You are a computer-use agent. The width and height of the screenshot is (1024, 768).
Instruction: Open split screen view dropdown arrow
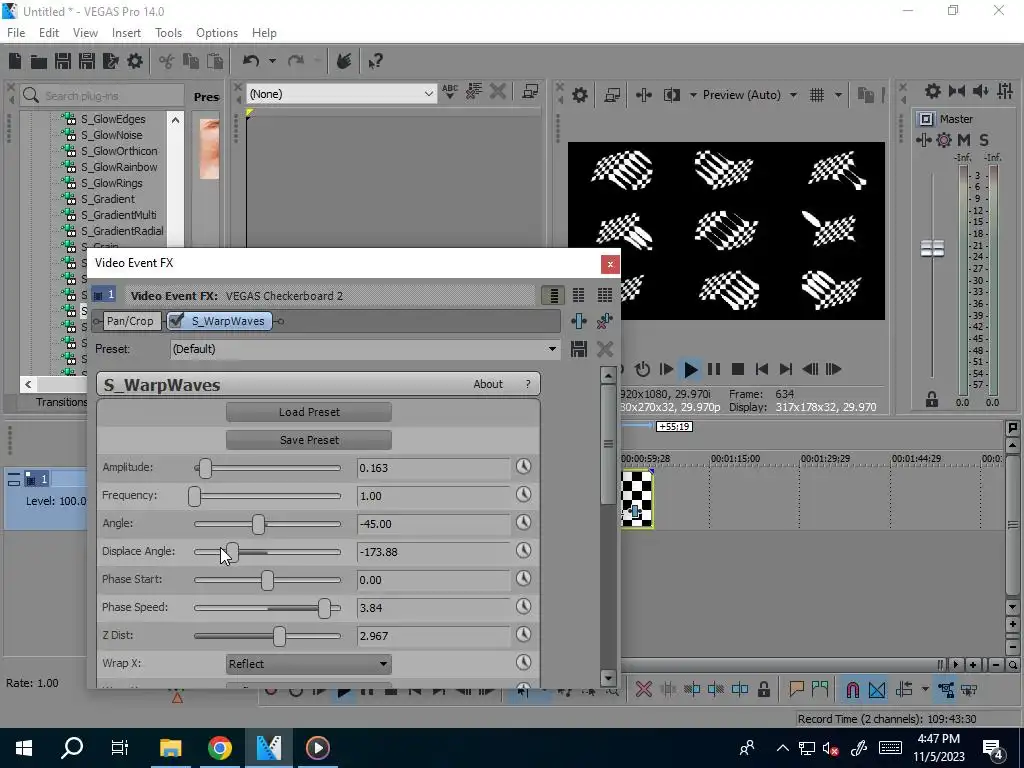[x=693, y=95]
